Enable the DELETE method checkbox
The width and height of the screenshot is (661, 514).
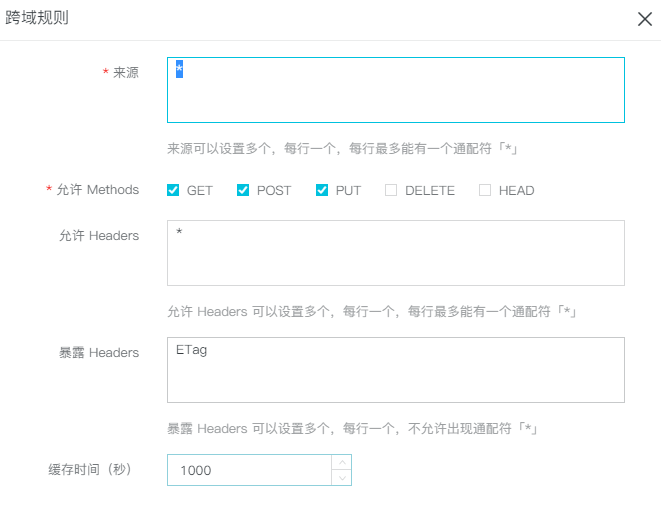pyautogui.click(x=391, y=190)
